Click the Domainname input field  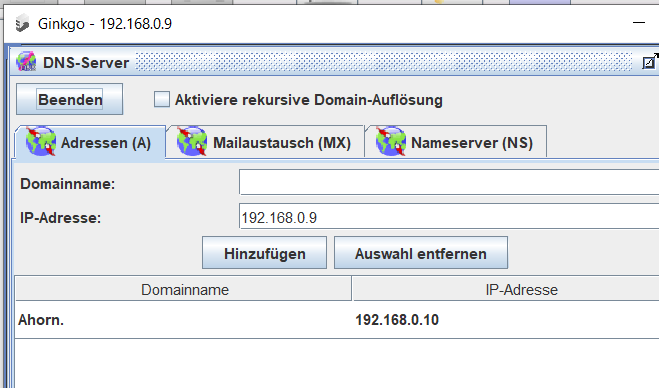click(449, 182)
